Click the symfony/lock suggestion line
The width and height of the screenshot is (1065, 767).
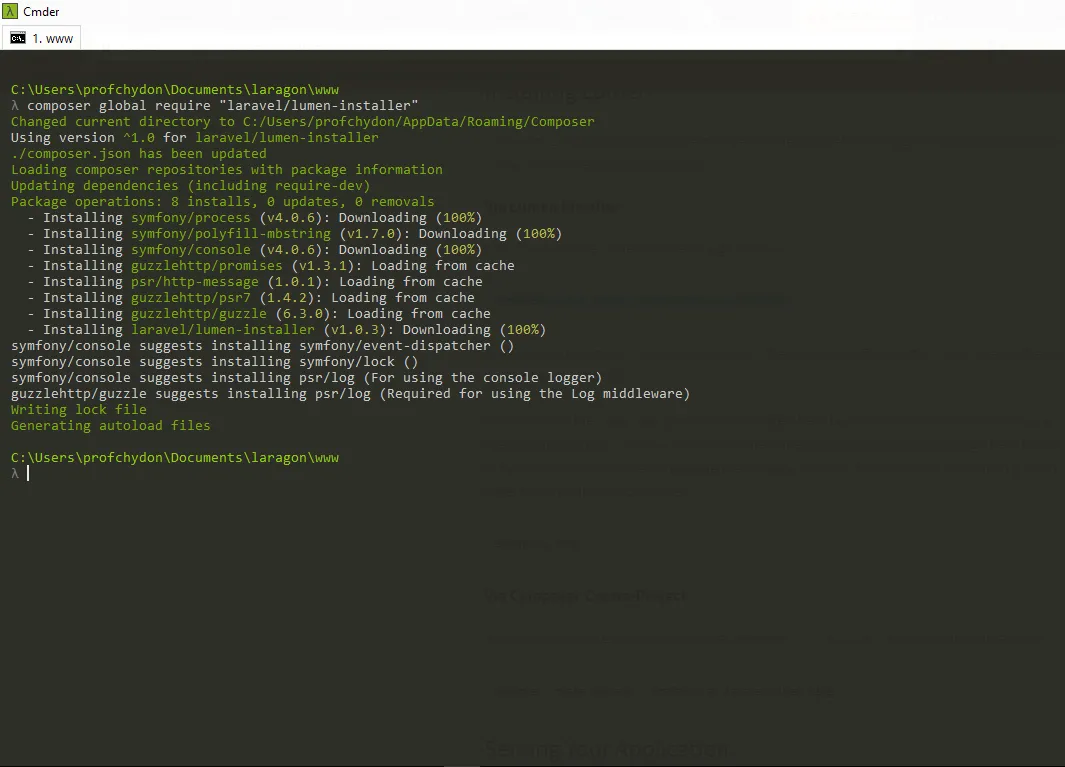[214, 361]
